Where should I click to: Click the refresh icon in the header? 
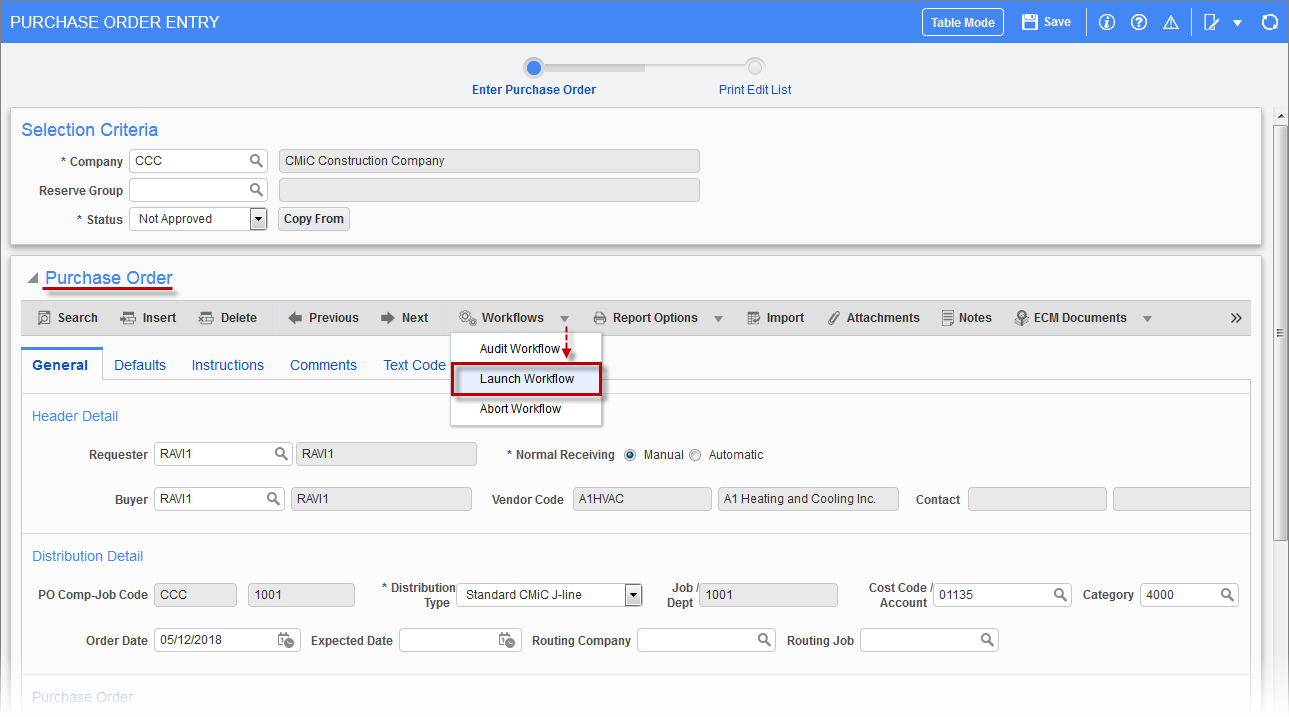tap(1269, 21)
